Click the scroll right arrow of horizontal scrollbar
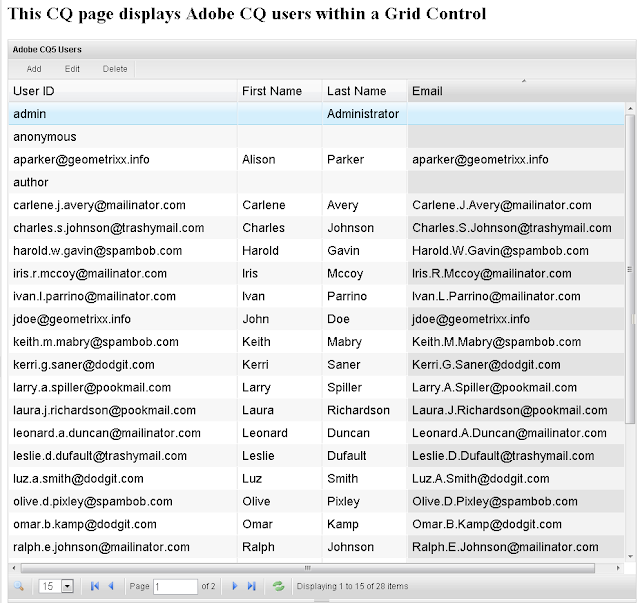Screen dimensions: 640x603 point(618,568)
